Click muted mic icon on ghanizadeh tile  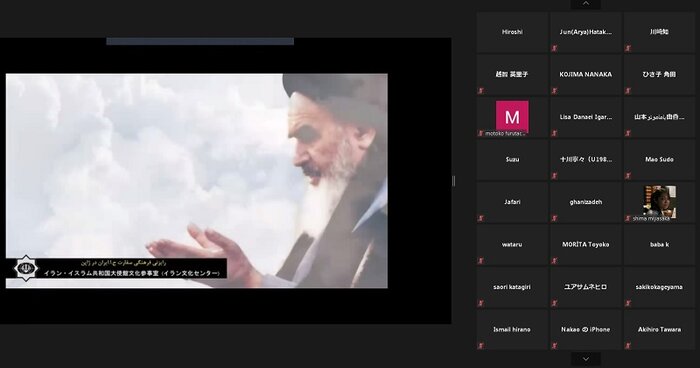[554, 218]
